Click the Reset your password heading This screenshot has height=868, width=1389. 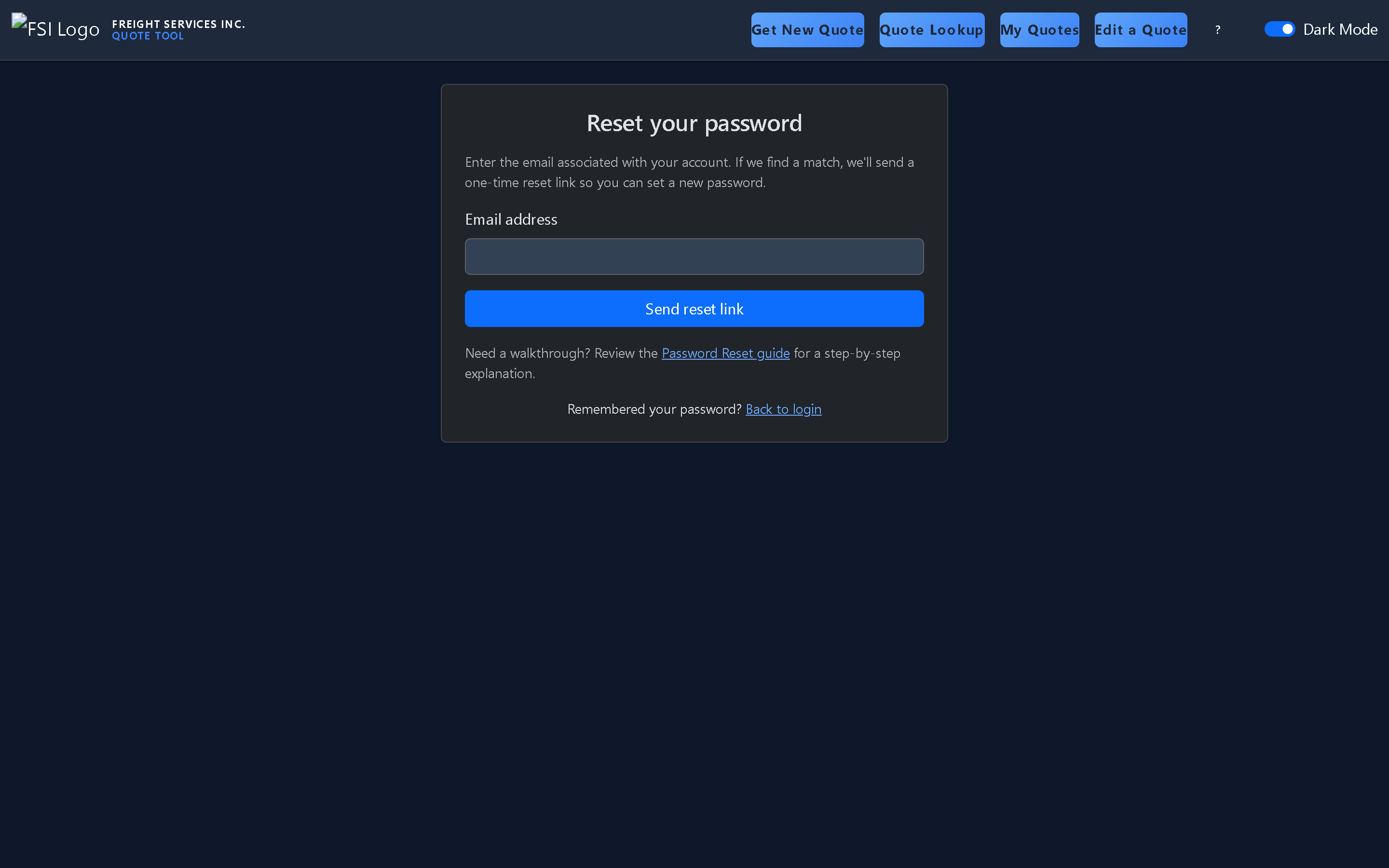click(x=694, y=123)
